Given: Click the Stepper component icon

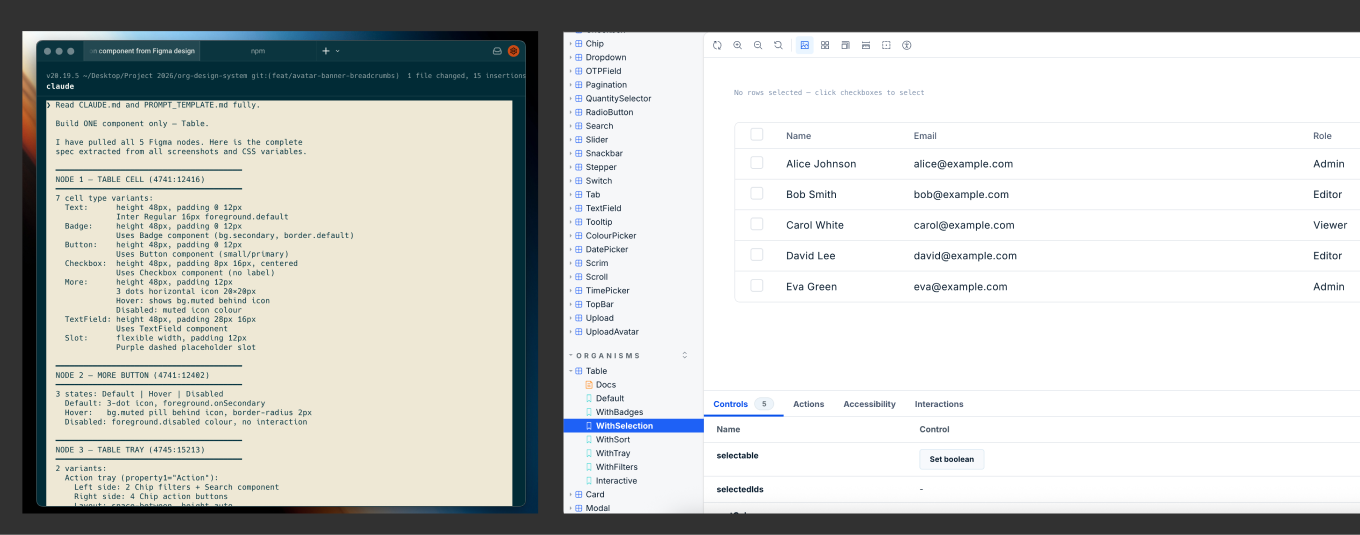Looking at the screenshot, I should [579, 167].
